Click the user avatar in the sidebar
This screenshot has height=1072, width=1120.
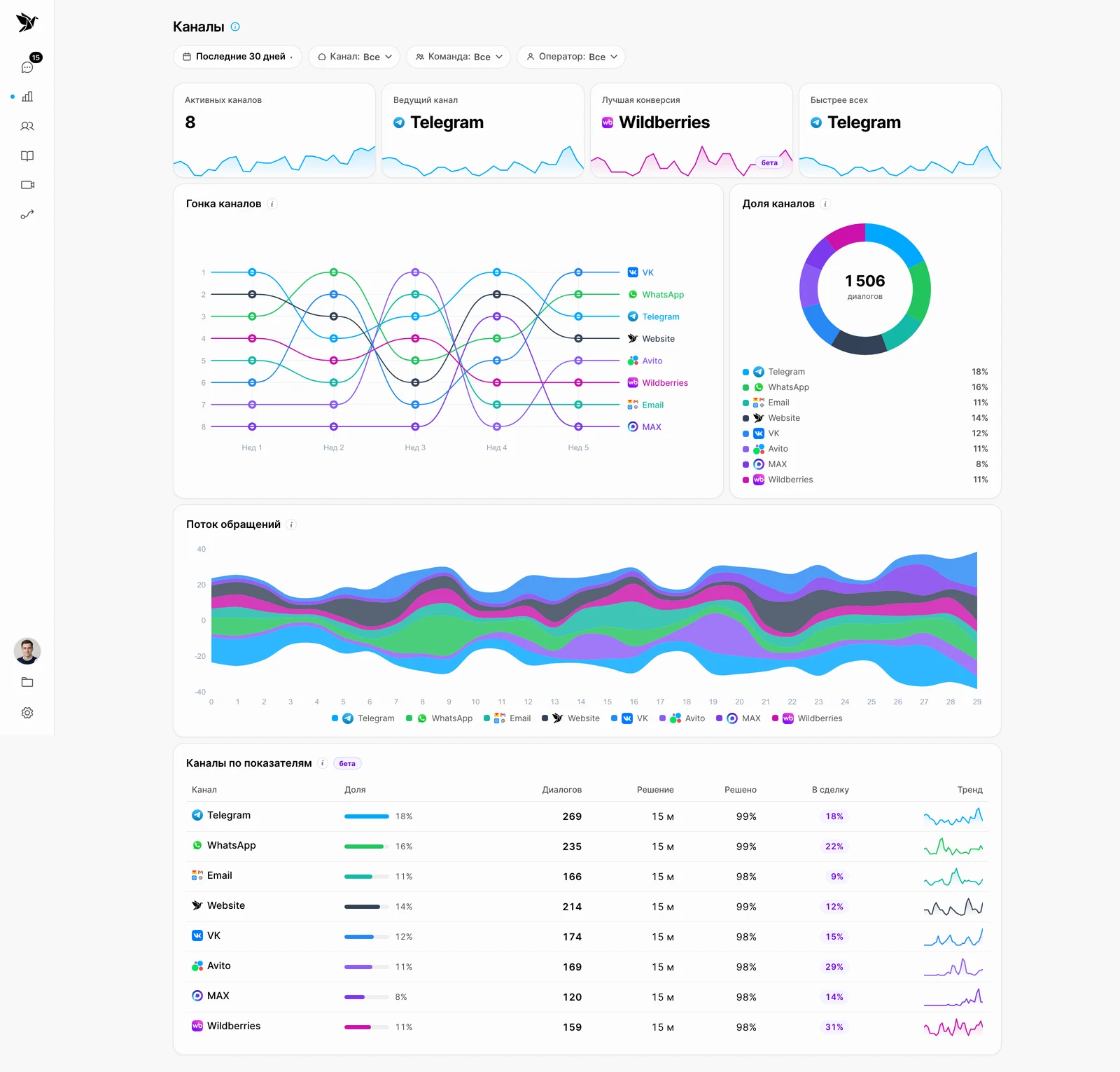click(27, 651)
